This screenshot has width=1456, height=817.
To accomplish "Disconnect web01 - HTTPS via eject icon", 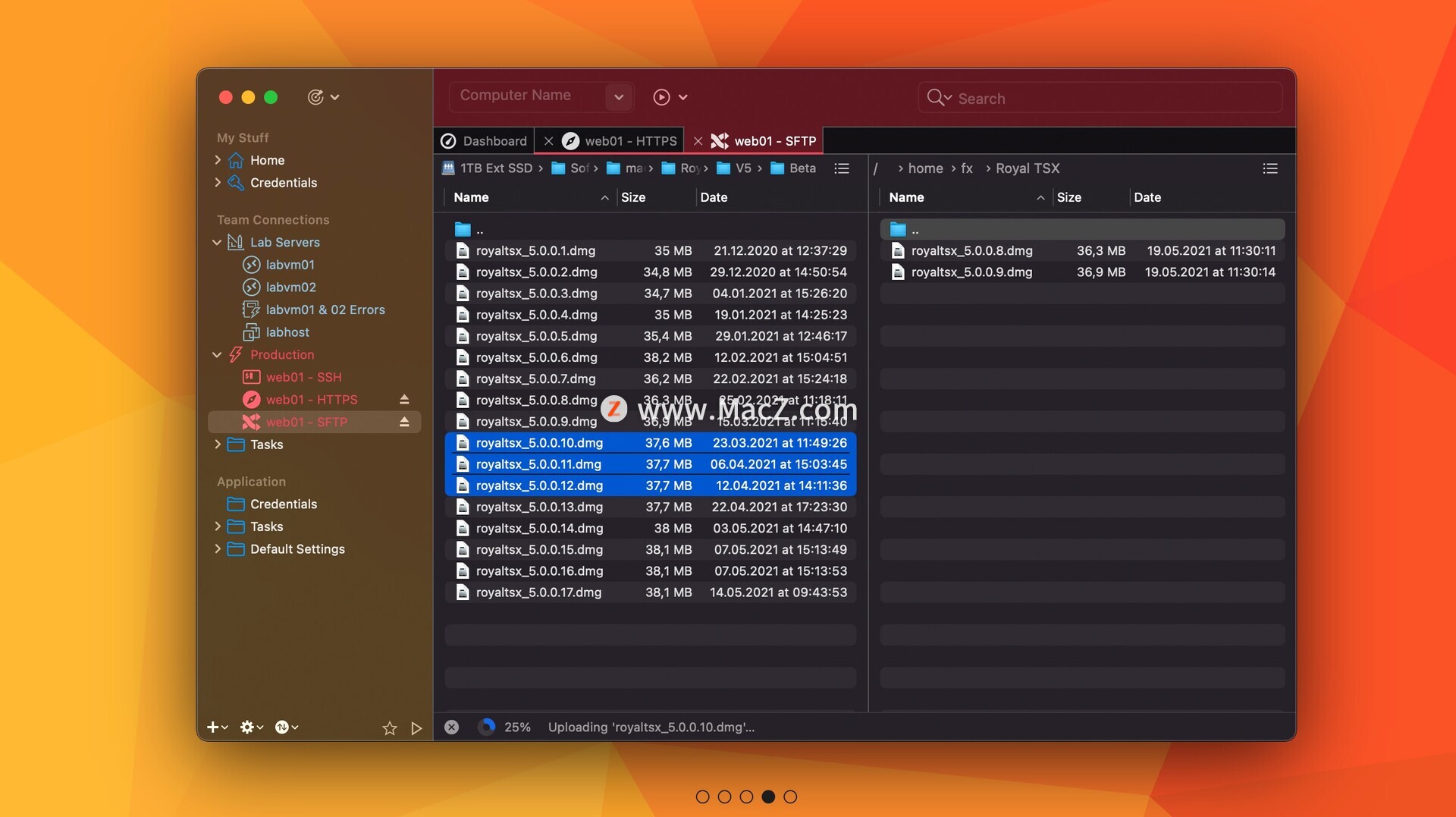I will point(404,399).
